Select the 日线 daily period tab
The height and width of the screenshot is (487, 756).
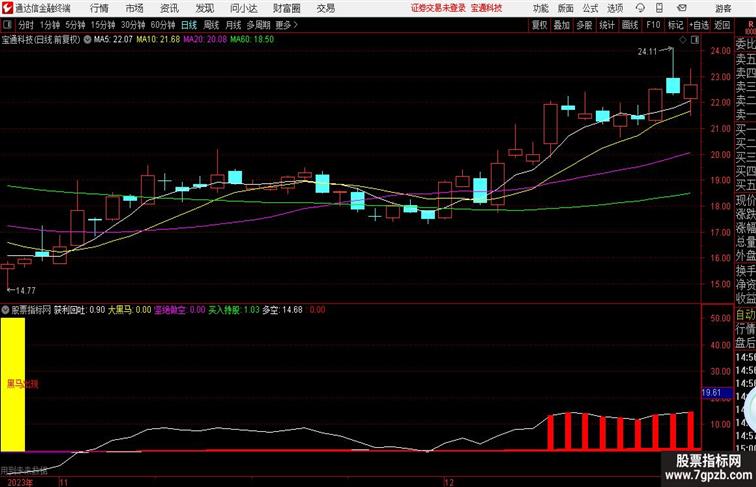(x=189, y=25)
